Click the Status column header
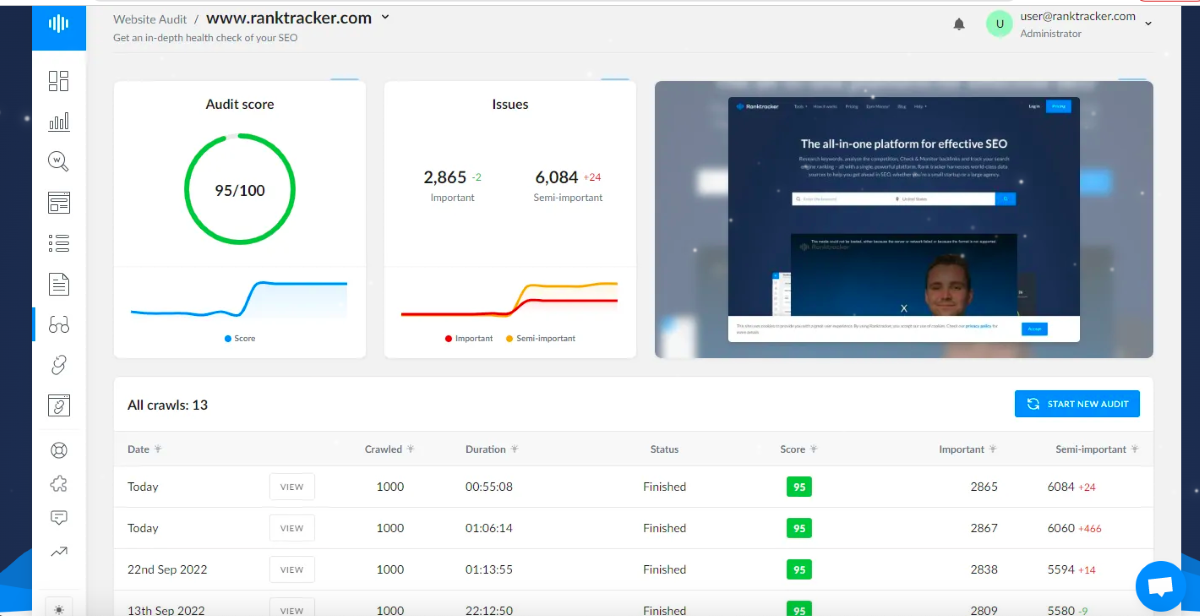This screenshot has width=1200, height=616. coord(664,449)
